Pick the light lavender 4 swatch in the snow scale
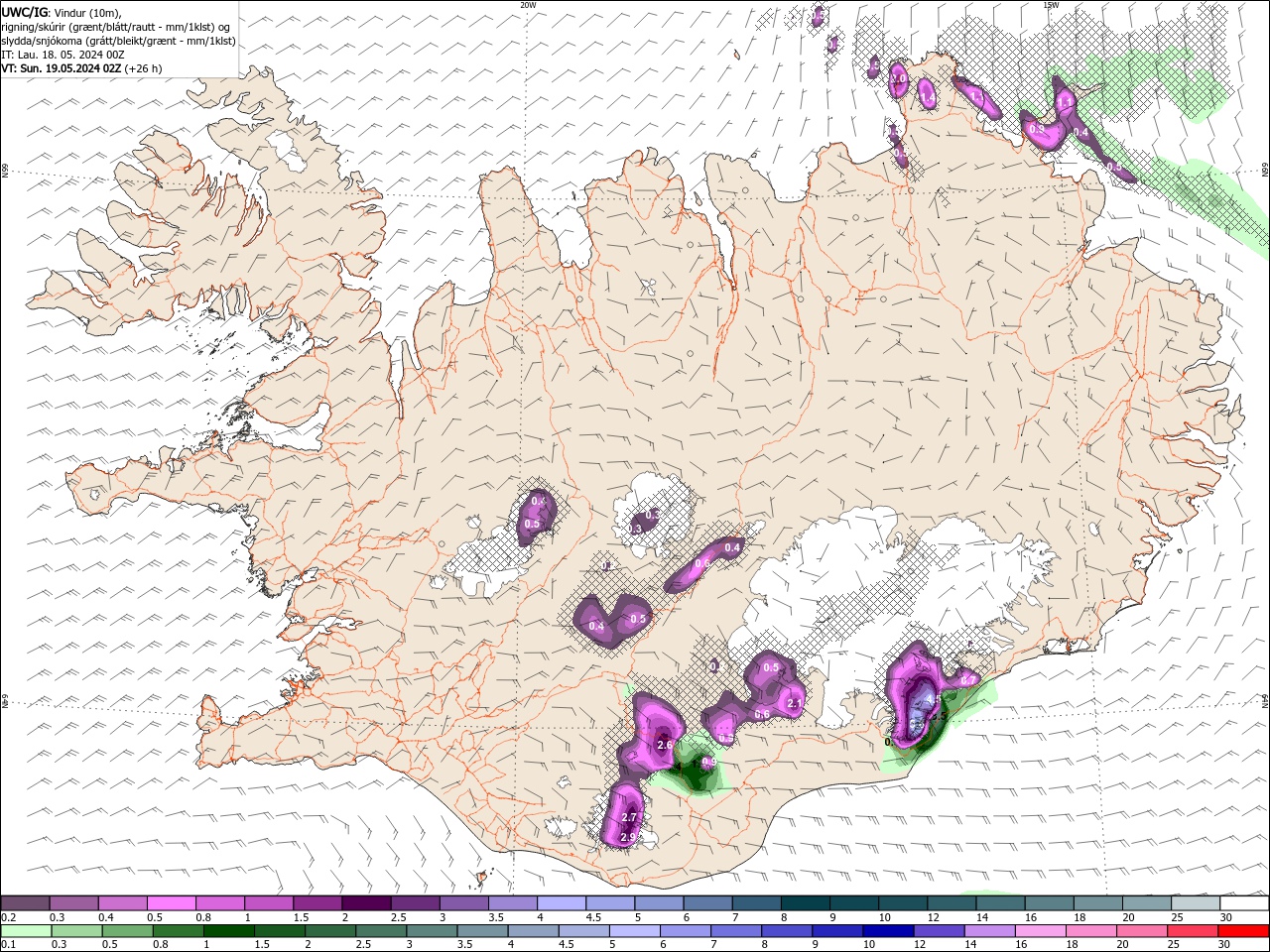 pyautogui.click(x=561, y=902)
